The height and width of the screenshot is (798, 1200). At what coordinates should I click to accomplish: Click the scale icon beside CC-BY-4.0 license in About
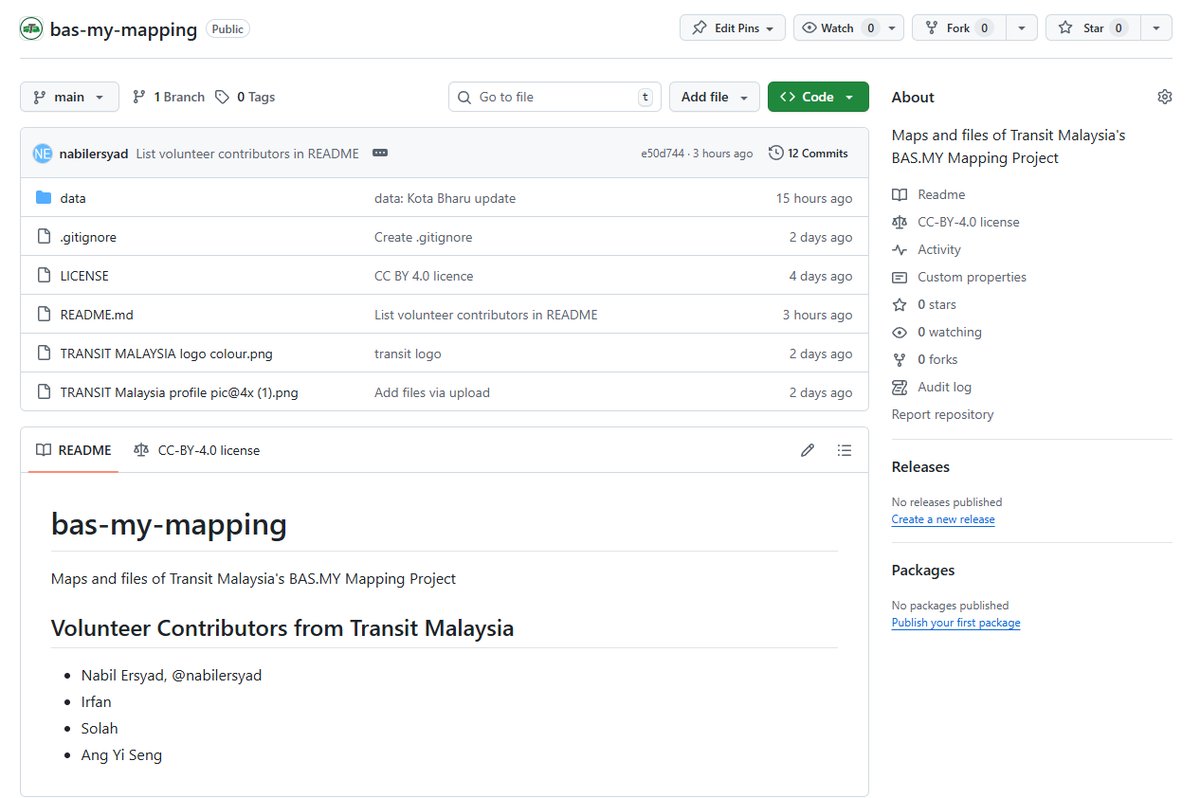tap(900, 222)
